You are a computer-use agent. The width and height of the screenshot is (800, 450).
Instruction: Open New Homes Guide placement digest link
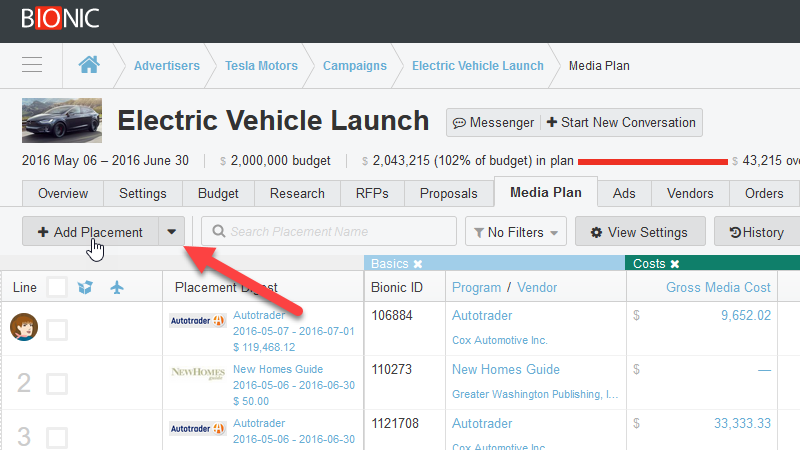278,369
